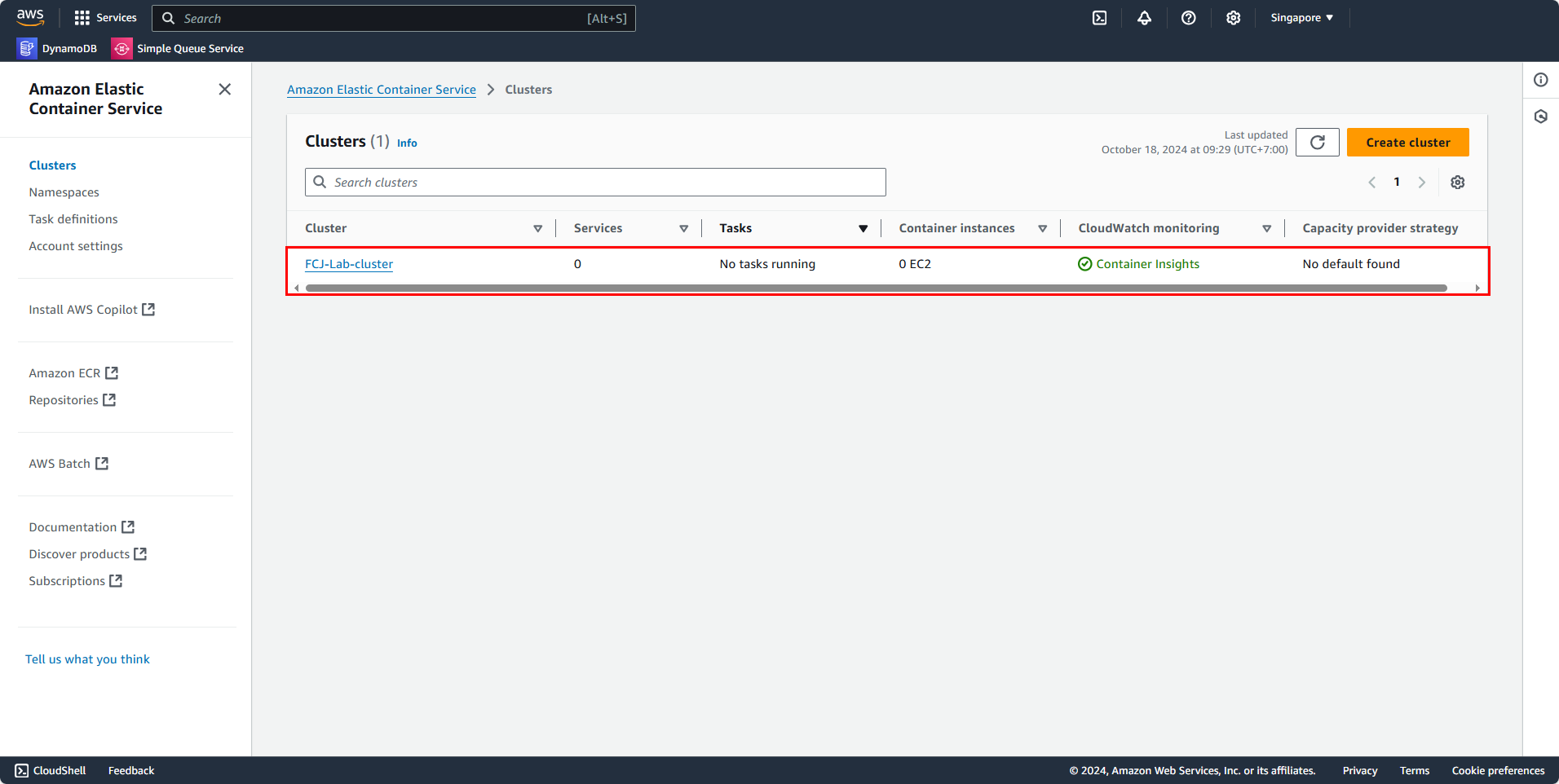Open the Singapore region dropdown

point(1302,18)
